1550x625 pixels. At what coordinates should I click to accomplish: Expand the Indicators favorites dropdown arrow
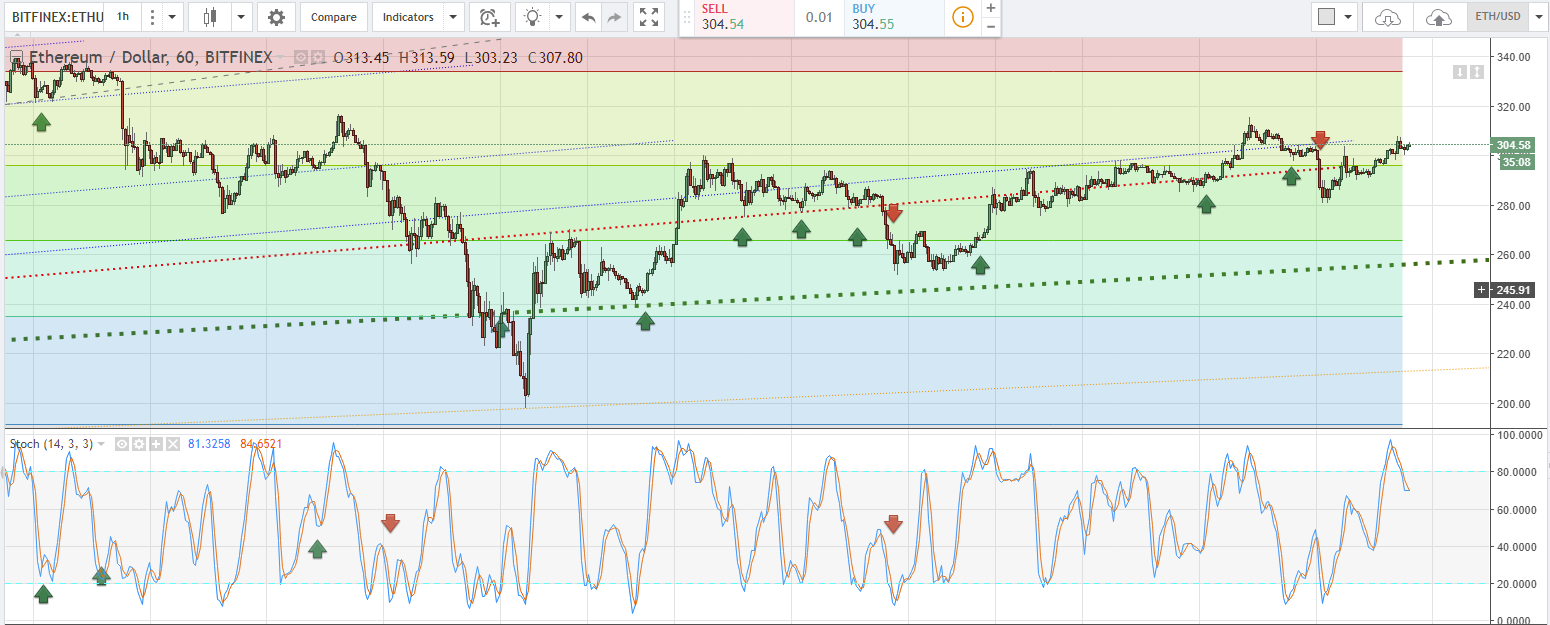pyautogui.click(x=453, y=17)
